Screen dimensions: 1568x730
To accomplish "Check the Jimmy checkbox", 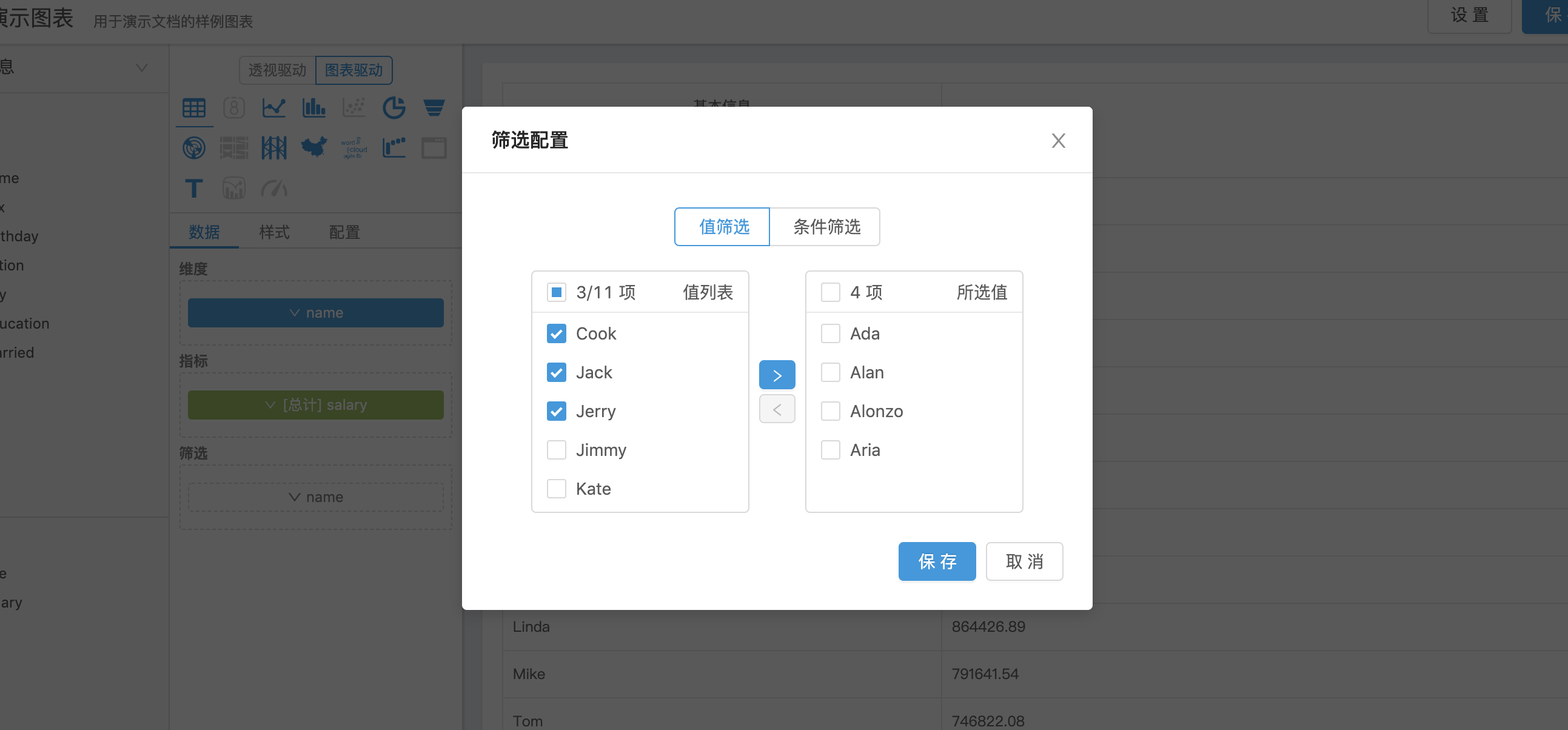I will click(x=556, y=450).
